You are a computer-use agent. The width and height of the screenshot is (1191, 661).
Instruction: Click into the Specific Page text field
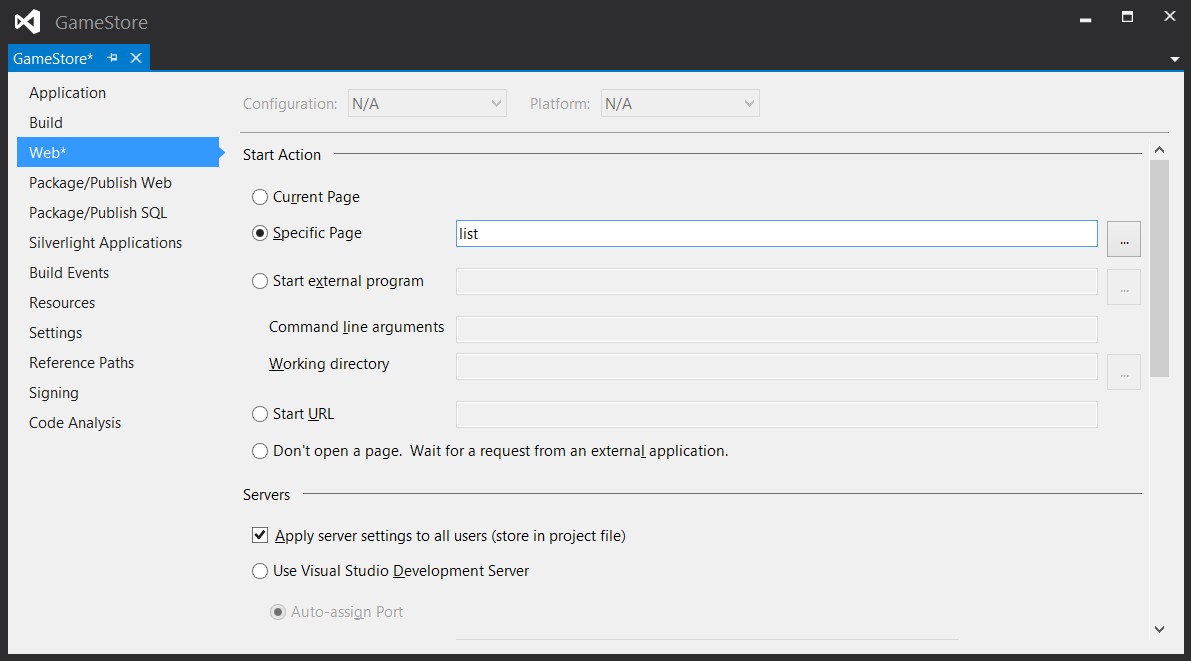coord(776,234)
